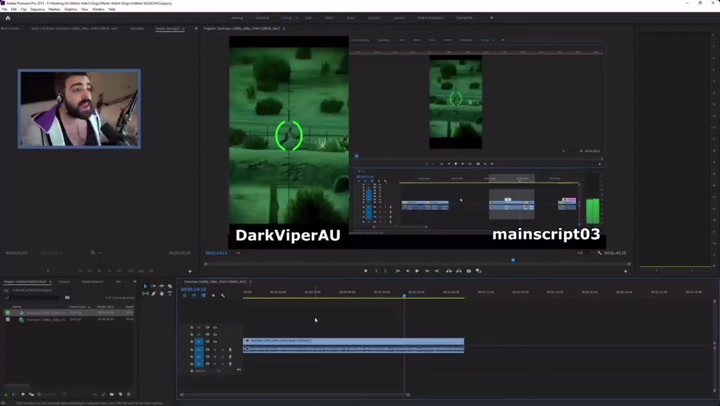Add a marker from the Program monitor controls
This screenshot has height=406, width=720.
click(366, 271)
